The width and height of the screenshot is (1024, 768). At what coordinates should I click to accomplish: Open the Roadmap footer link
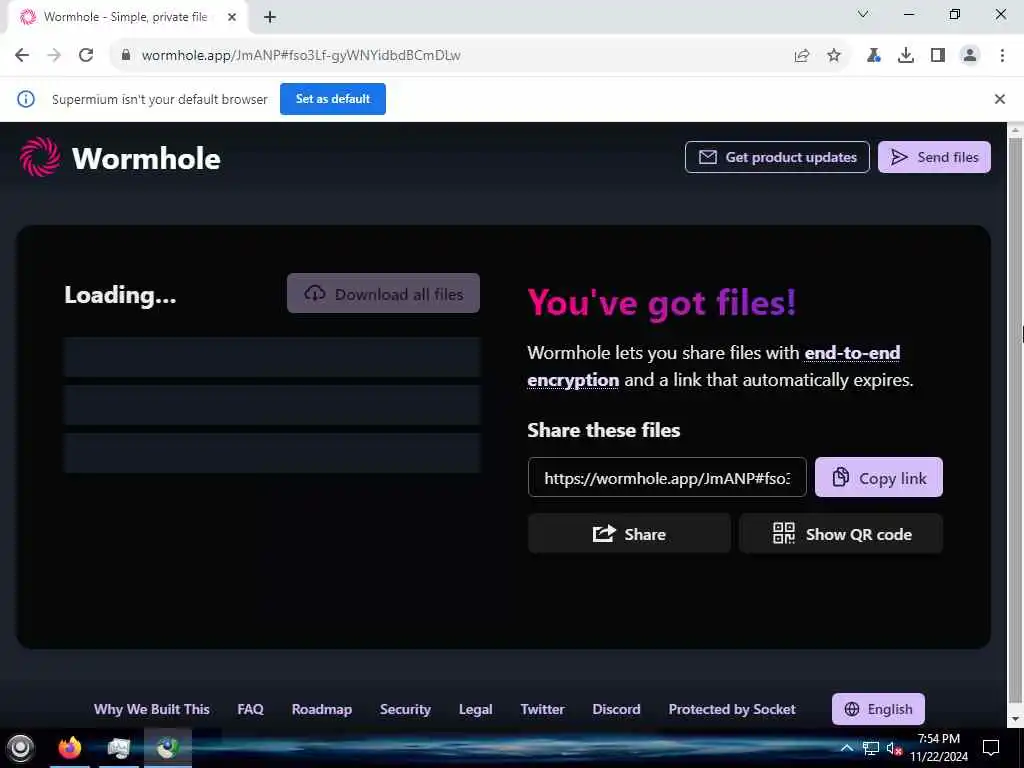(322, 709)
